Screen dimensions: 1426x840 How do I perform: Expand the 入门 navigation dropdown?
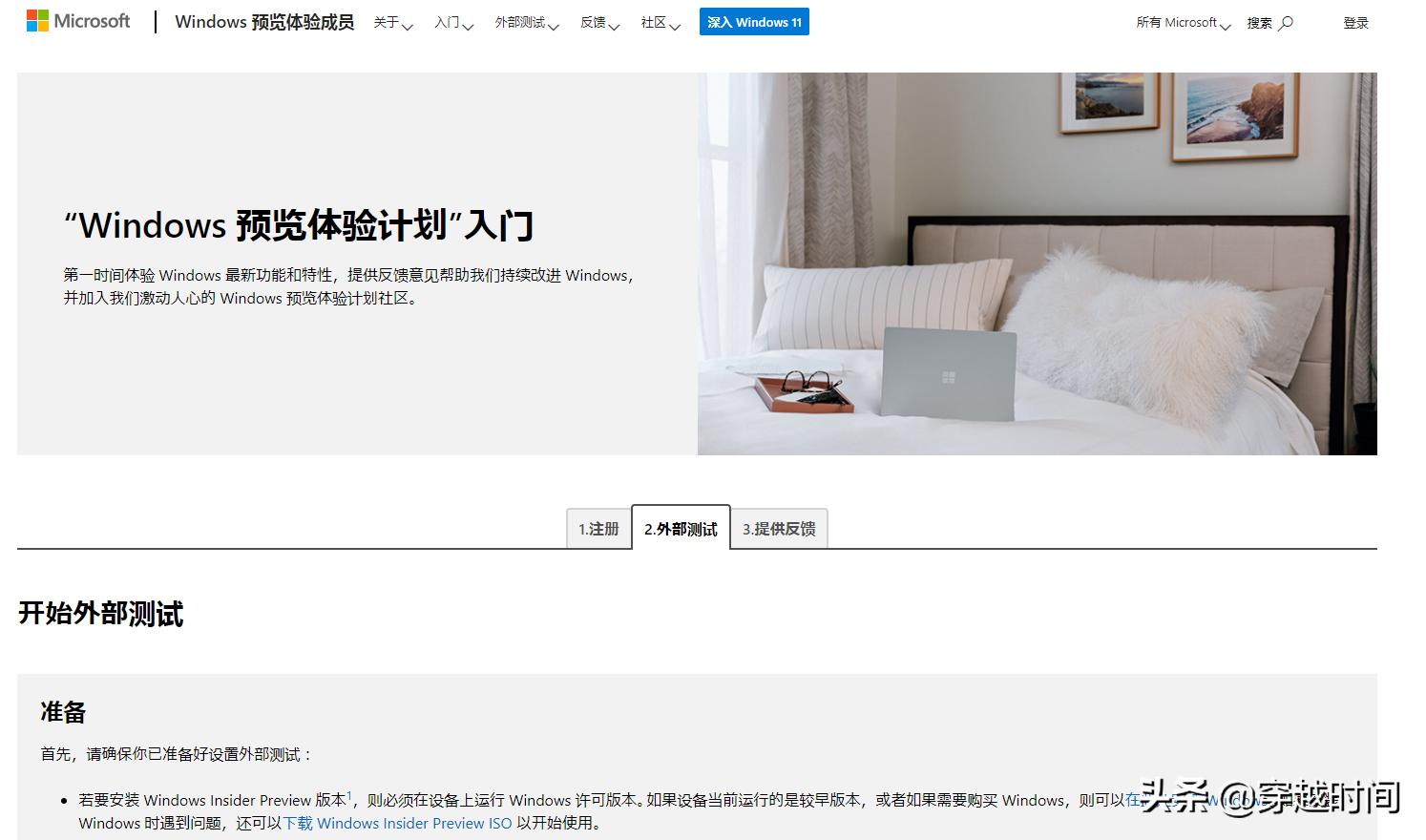pos(452,23)
